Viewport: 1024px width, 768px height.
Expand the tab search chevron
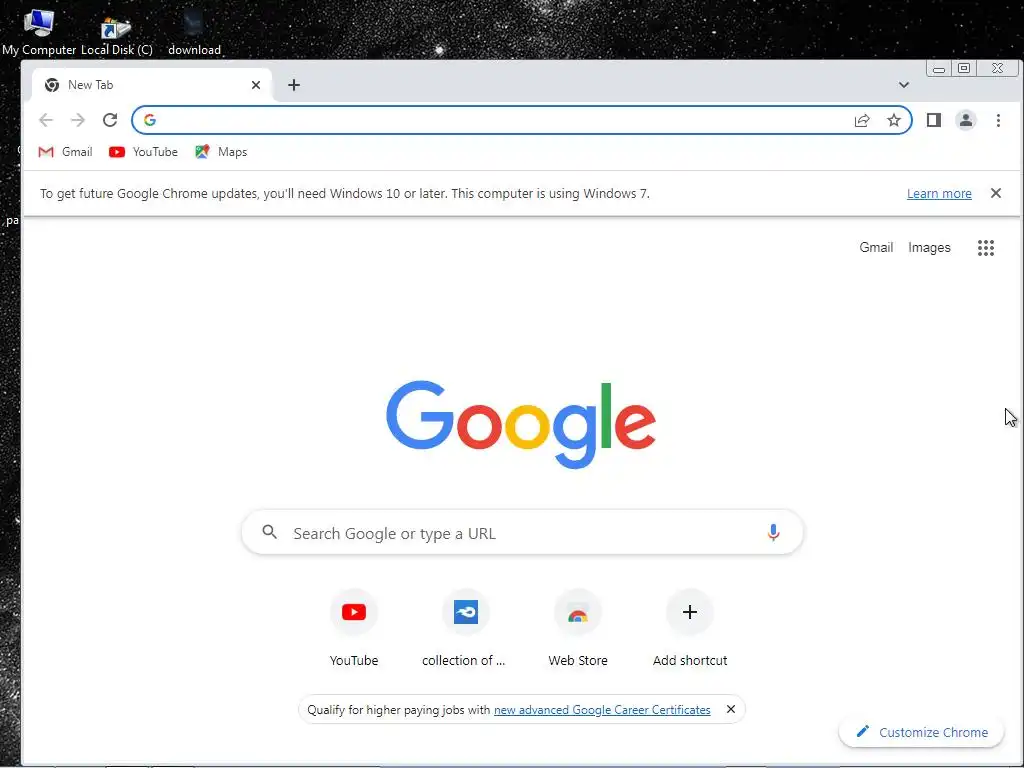[904, 85]
